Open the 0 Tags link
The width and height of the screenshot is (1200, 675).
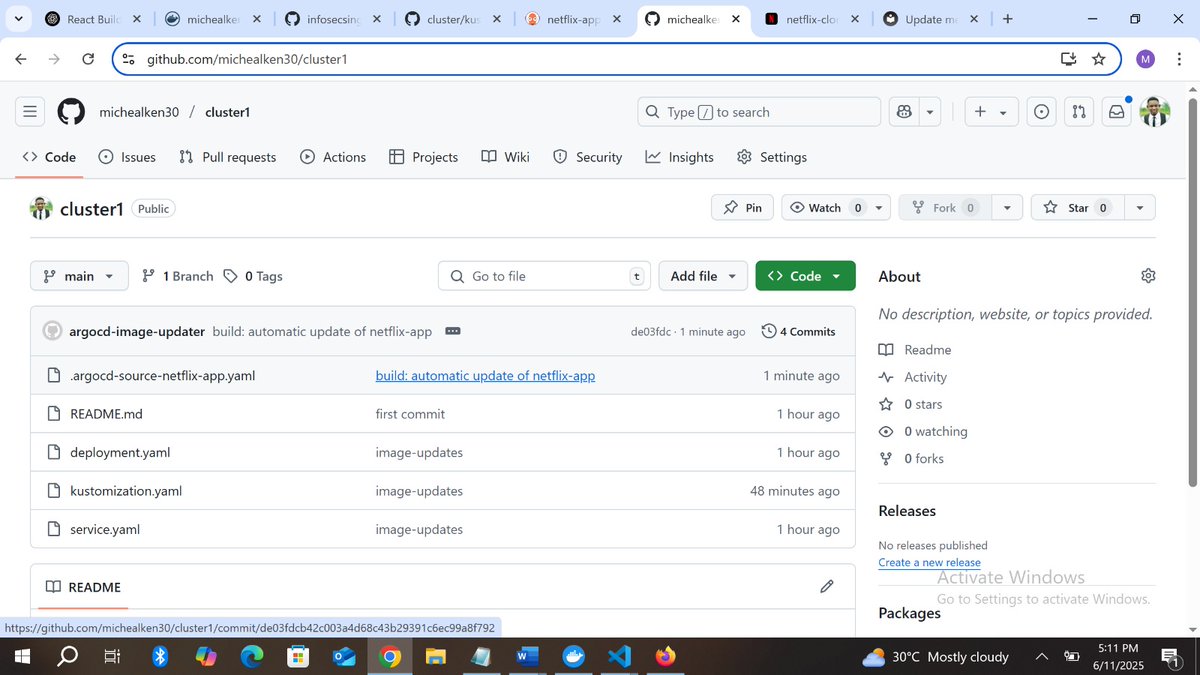click(253, 276)
